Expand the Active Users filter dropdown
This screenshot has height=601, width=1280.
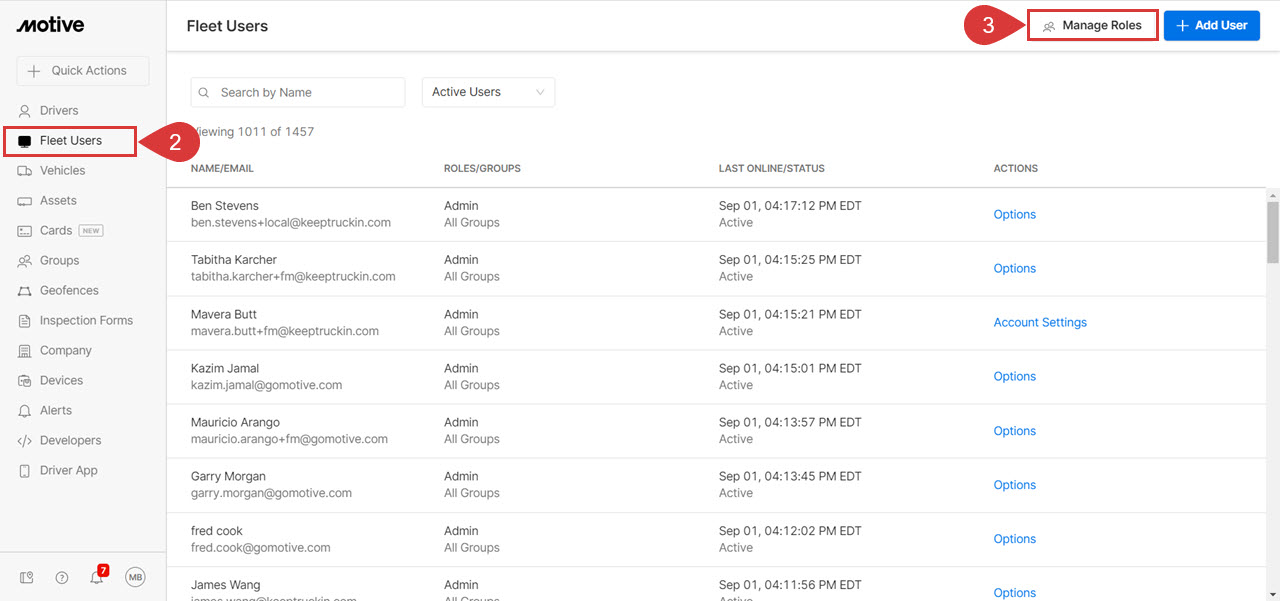click(488, 92)
